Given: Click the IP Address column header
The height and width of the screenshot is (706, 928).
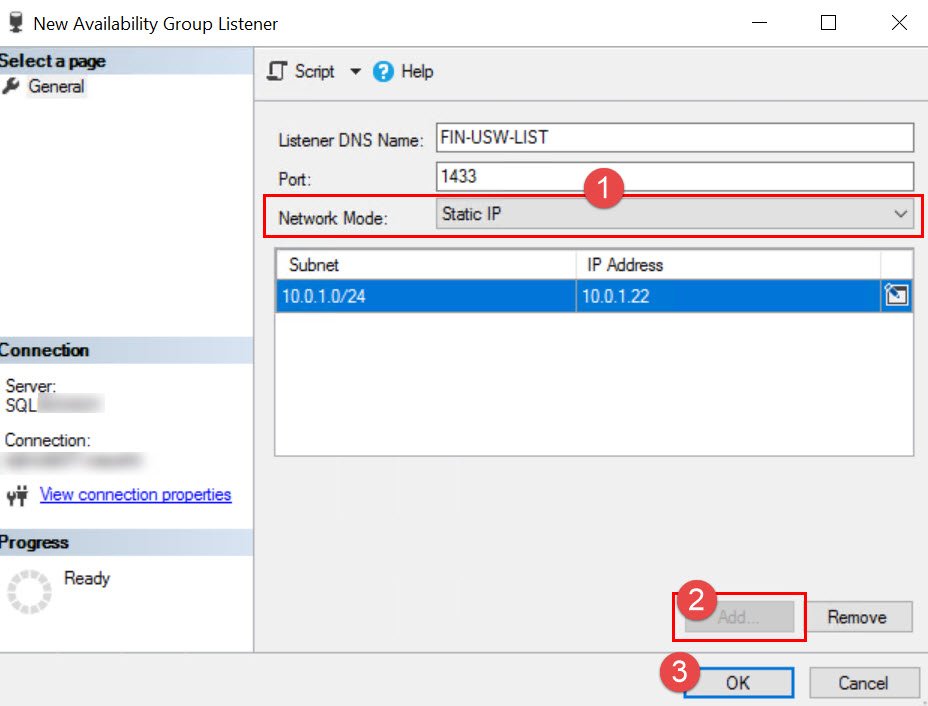Looking at the screenshot, I should [728, 265].
